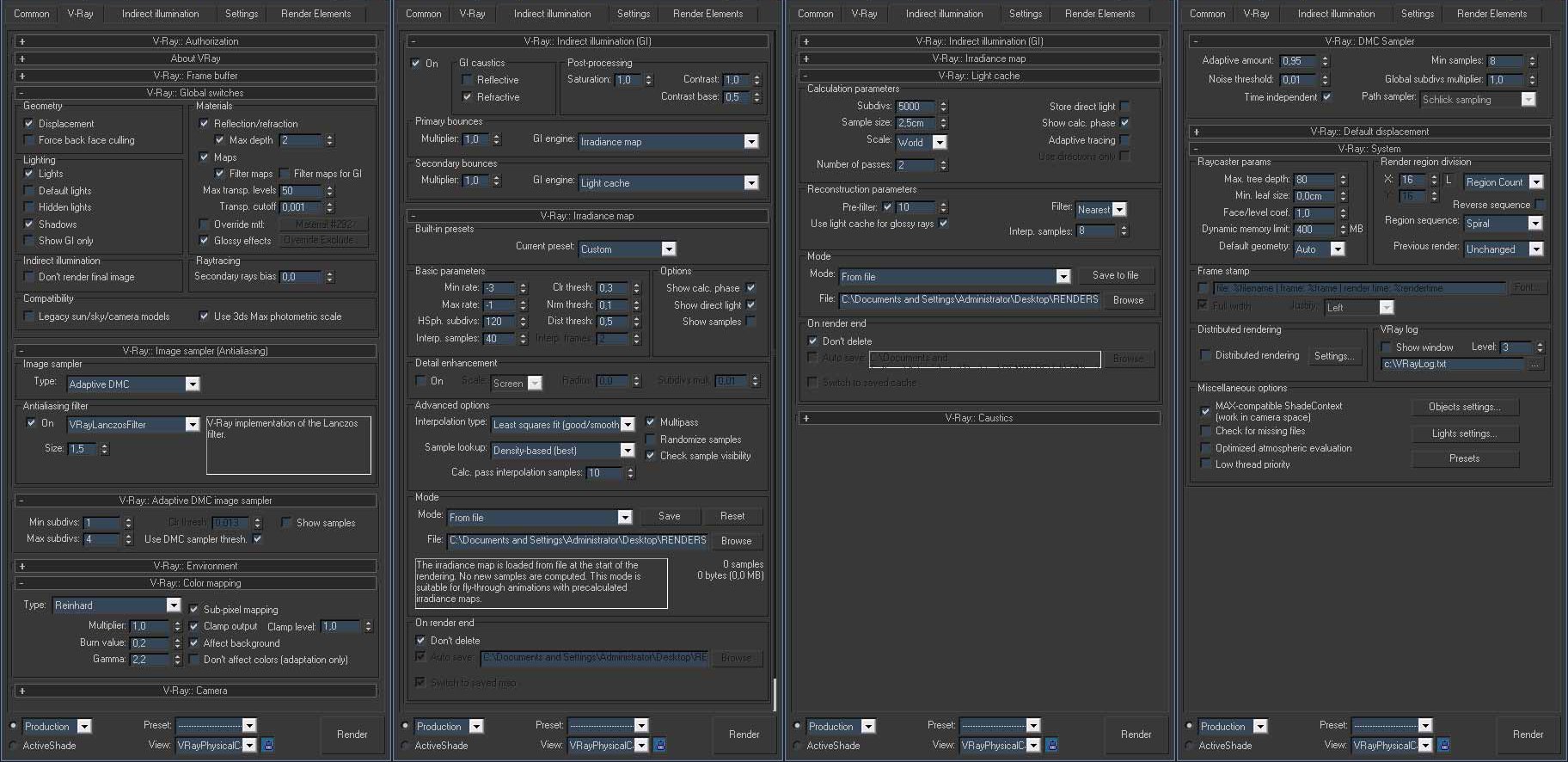1568x762 pixels.
Task: Collapse the V-Ray:: DMC Sampler rollout
Action: [x=1369, y=41]
